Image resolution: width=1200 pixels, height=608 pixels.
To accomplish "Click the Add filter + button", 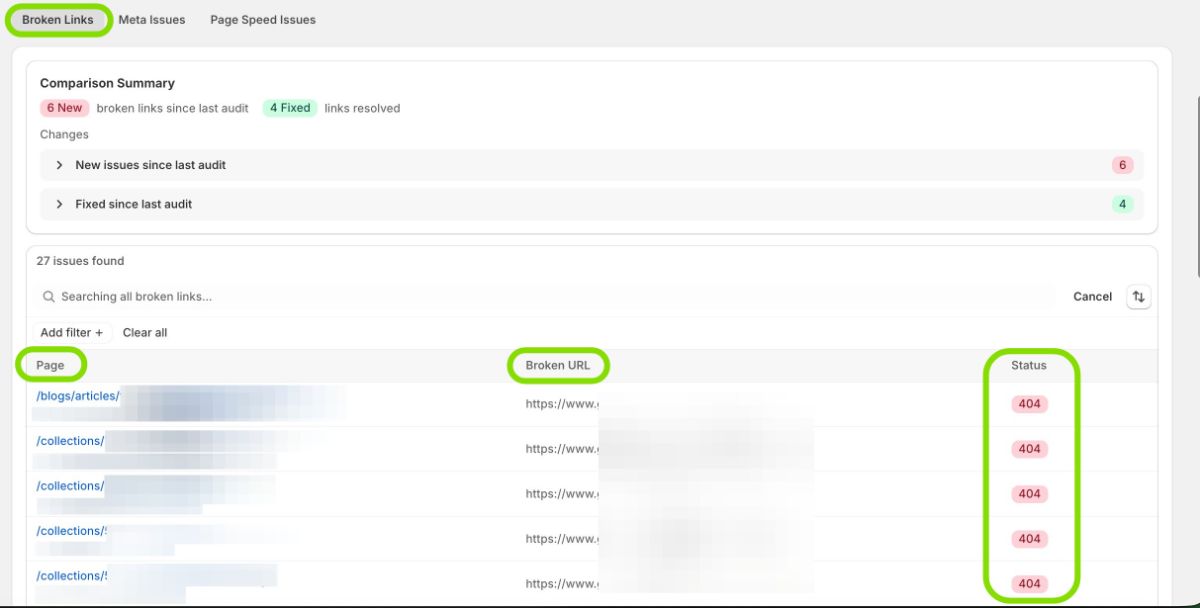I will 71,333.
